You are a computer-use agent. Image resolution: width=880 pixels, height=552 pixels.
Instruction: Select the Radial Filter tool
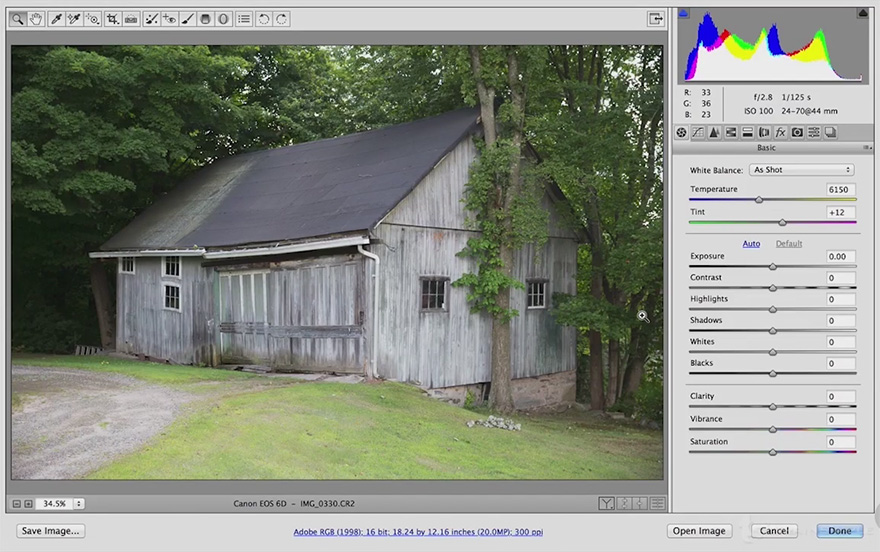tap(223, 19)
